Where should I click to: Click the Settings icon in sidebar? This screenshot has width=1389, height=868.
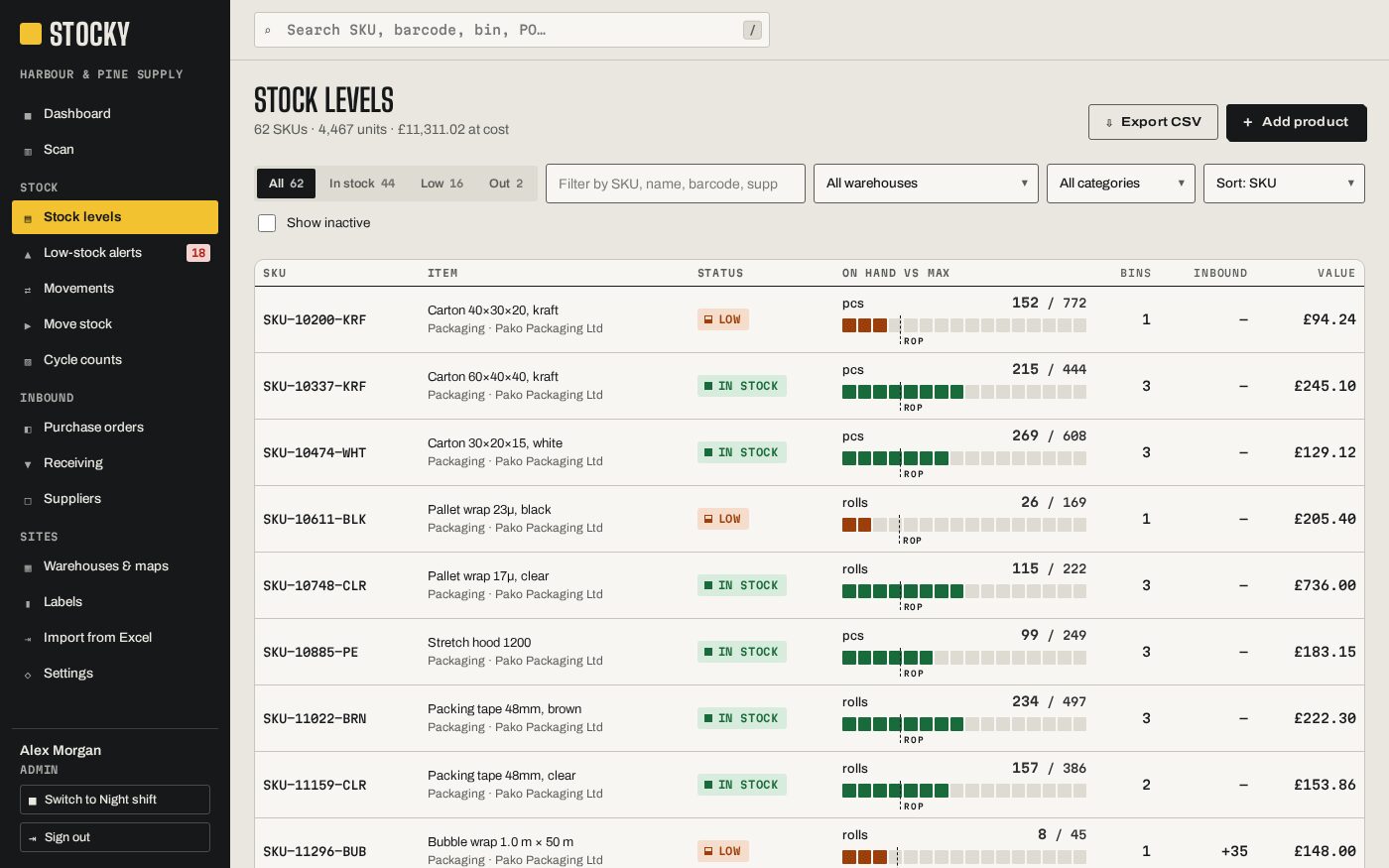pyautogui.click(x=28, y=675)
